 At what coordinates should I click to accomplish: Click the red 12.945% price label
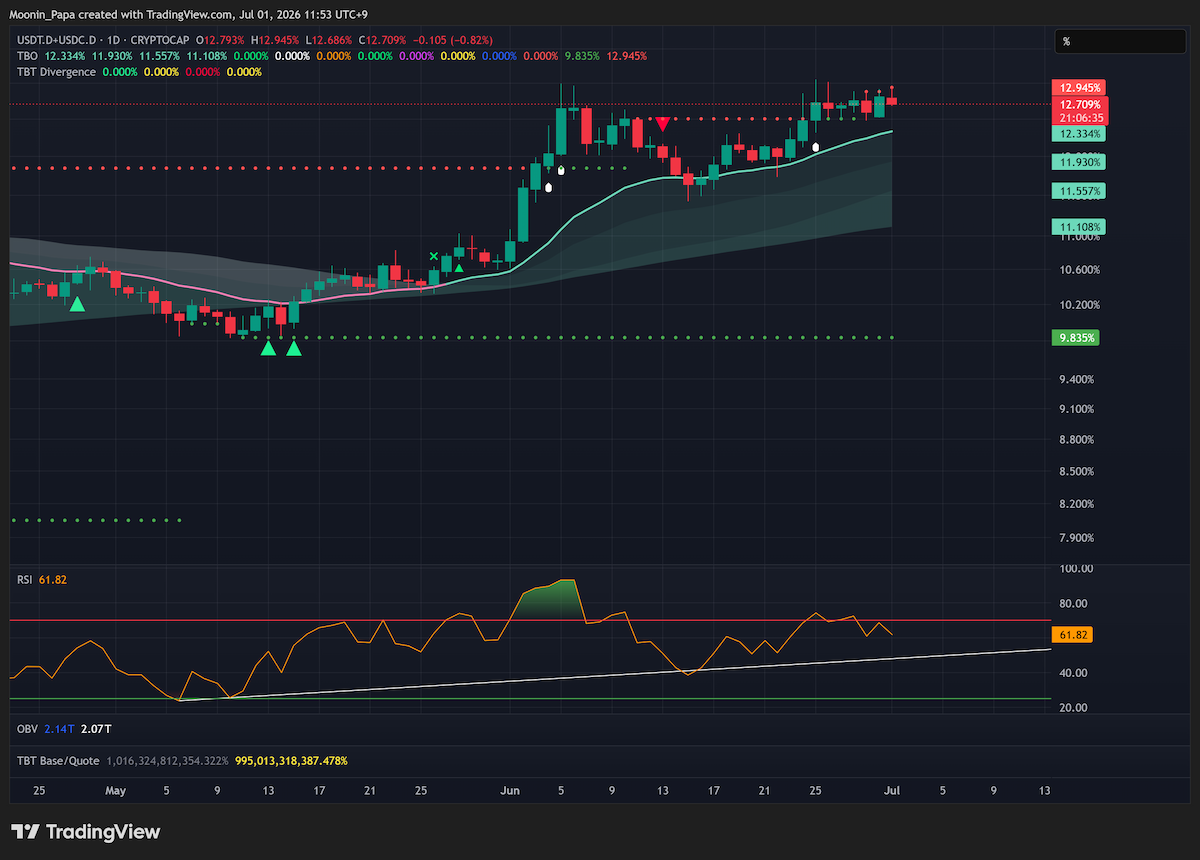click(x=1080, y=88)
